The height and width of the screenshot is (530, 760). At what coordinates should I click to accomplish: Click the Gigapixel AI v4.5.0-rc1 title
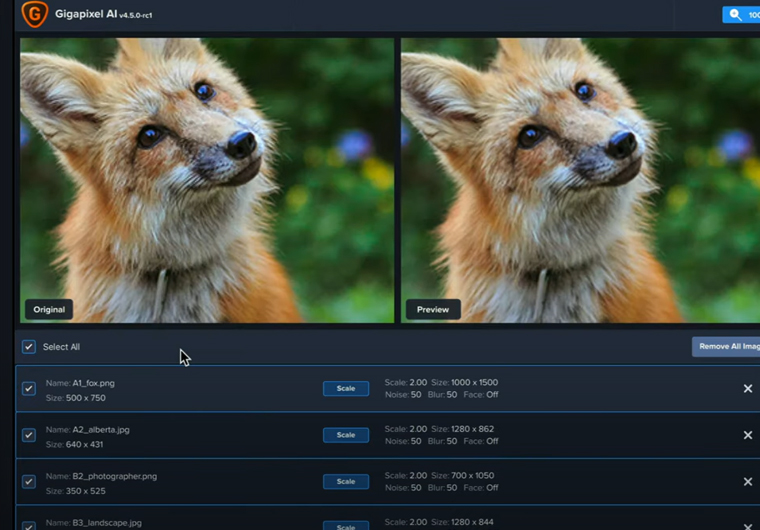coord(103,14)
